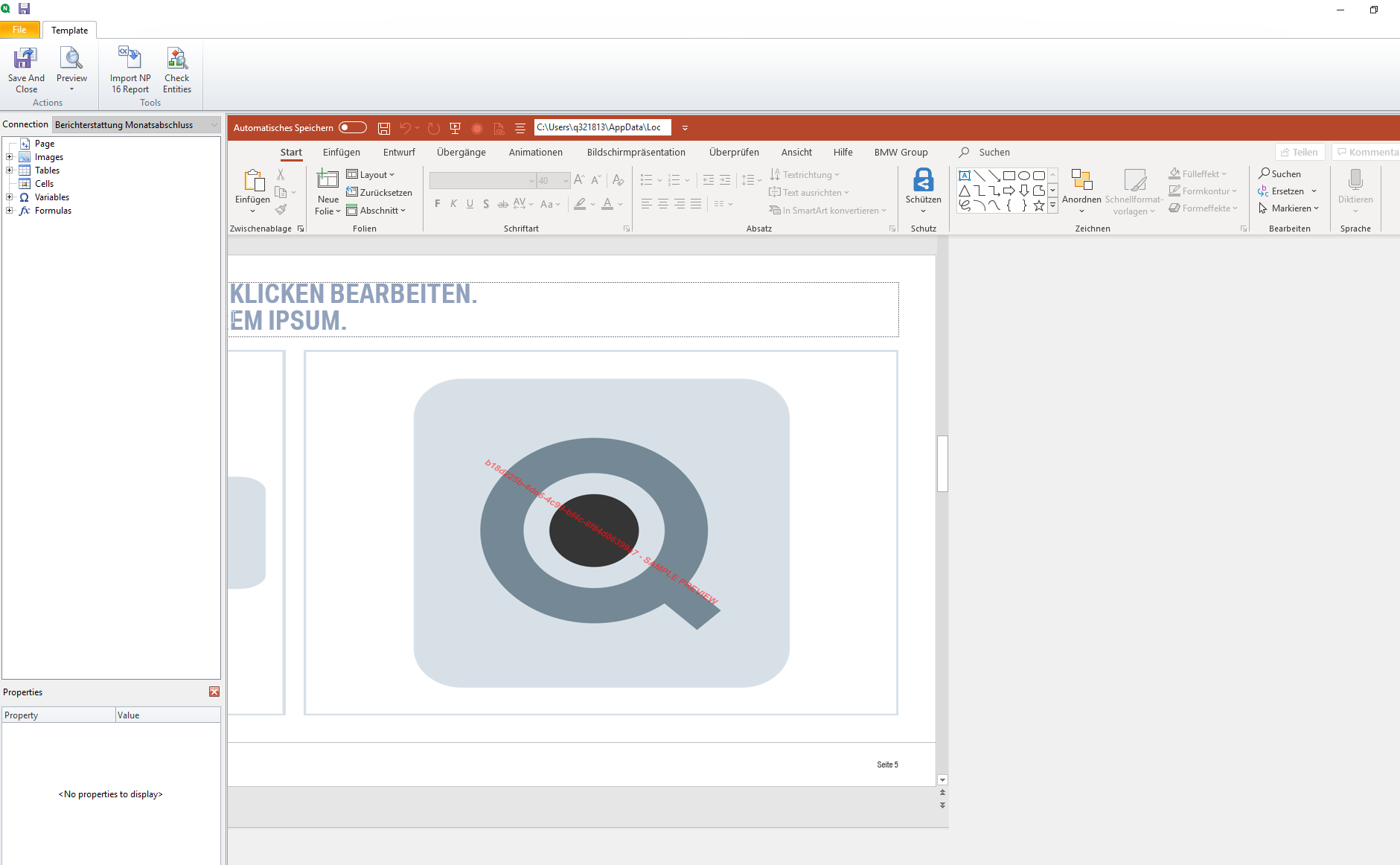Open the Layout dropdown
The image size is (1400, 865).
[x=373, y=174]
